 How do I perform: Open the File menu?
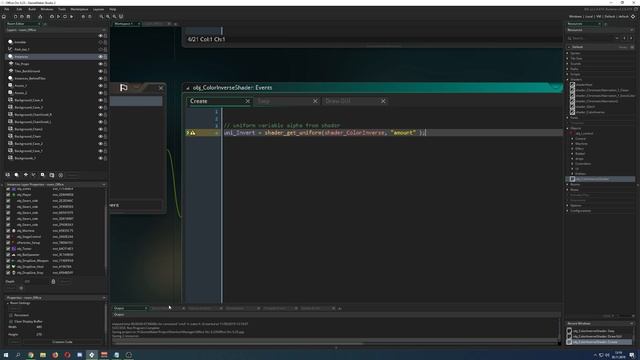click(x=7, y=9)
